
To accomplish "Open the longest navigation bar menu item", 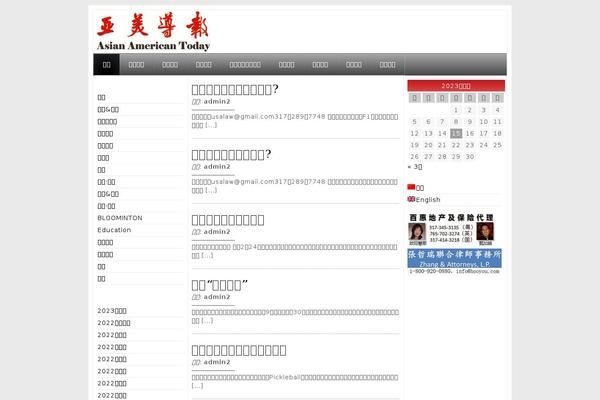I will point(245,64).
